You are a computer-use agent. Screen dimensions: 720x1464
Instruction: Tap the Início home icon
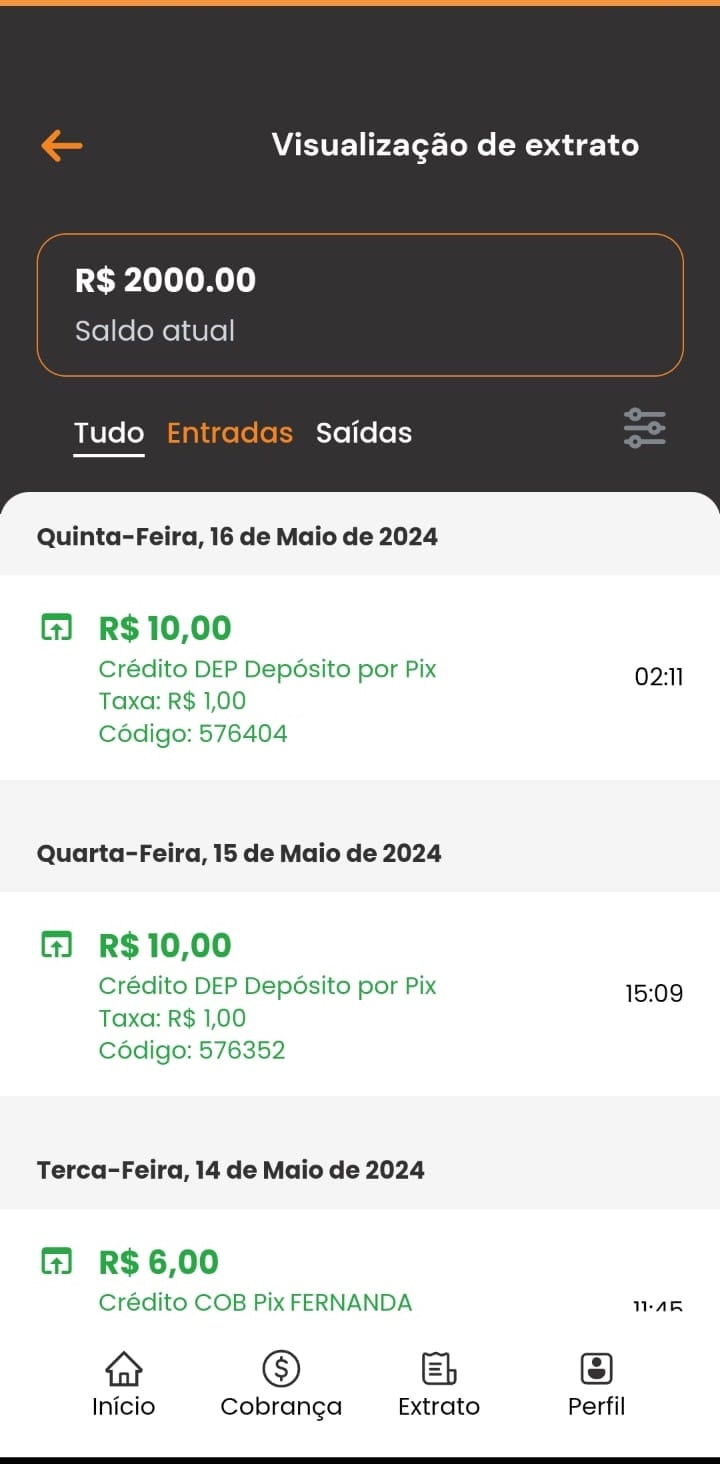click(124, 1369)
